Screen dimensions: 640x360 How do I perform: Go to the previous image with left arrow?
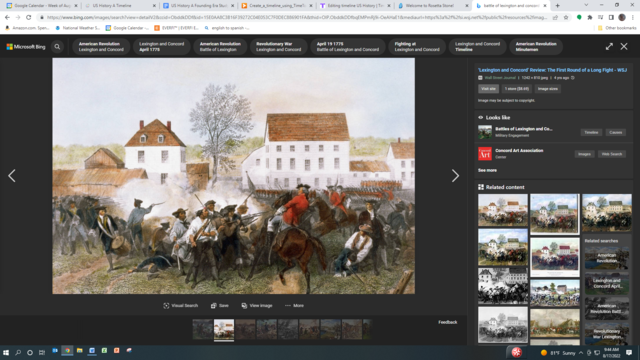[12, 176]
